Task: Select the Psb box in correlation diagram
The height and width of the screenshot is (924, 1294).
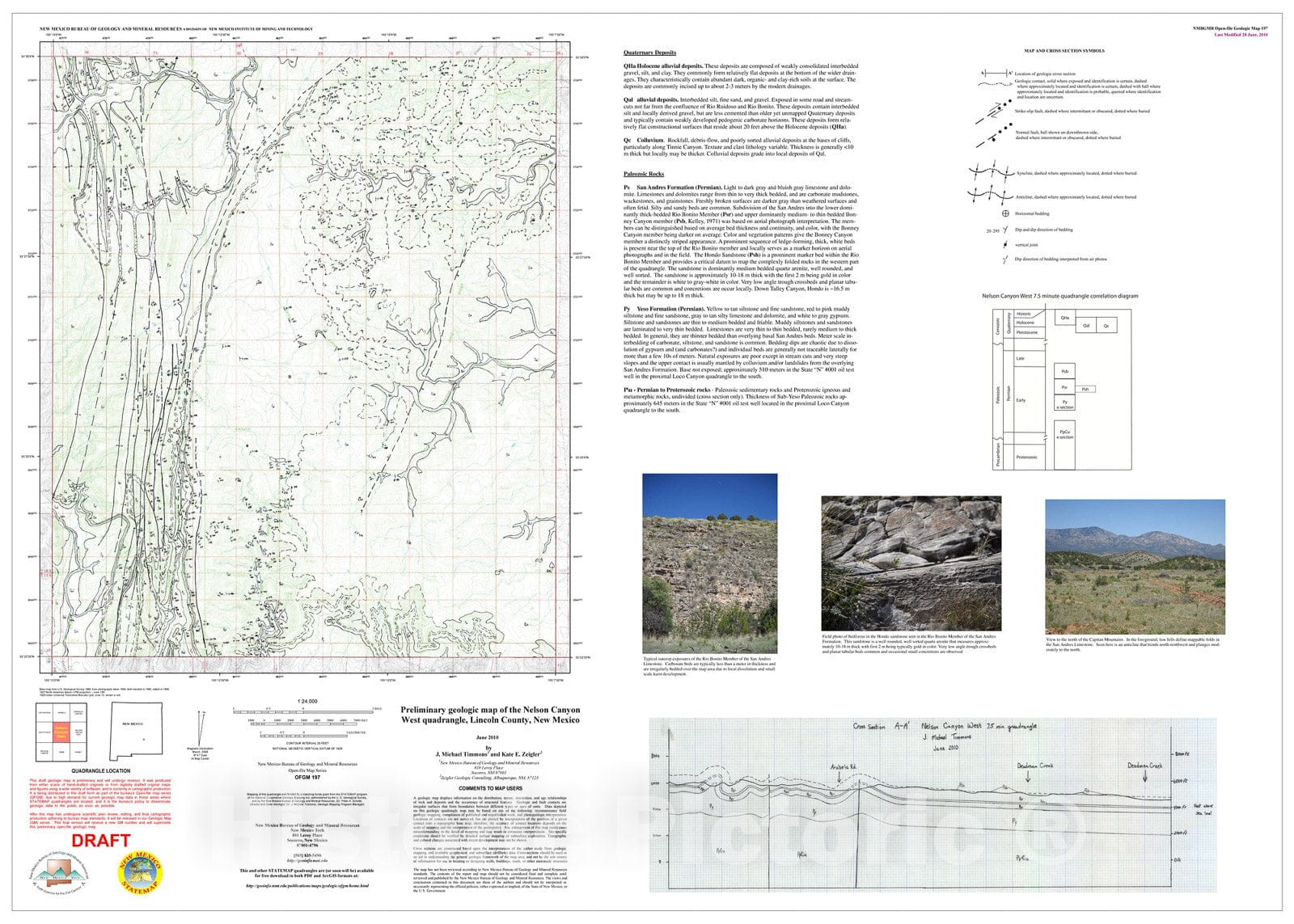Action: click(1064, 371)
